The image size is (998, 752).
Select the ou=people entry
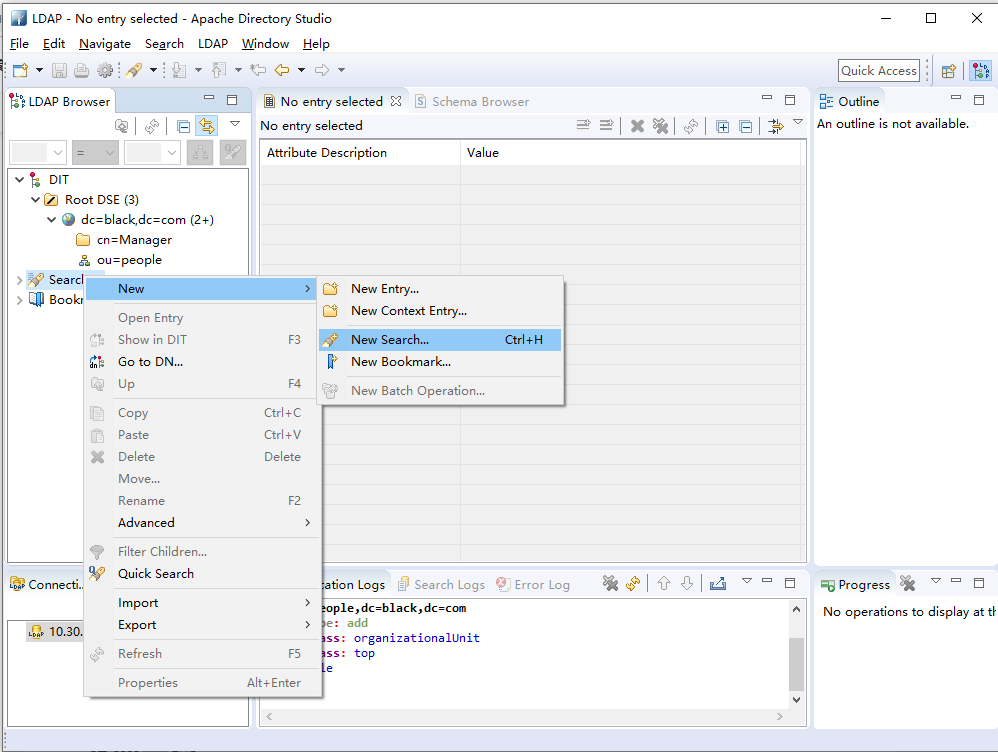[129, 260]
